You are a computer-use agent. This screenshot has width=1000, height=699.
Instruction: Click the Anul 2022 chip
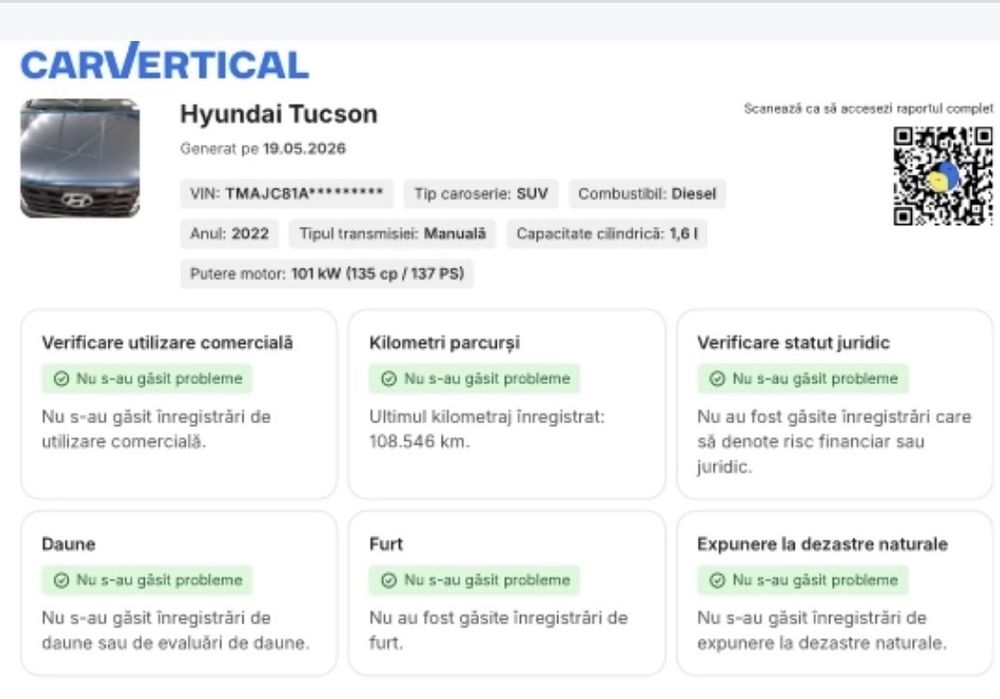tap(229, 233)
